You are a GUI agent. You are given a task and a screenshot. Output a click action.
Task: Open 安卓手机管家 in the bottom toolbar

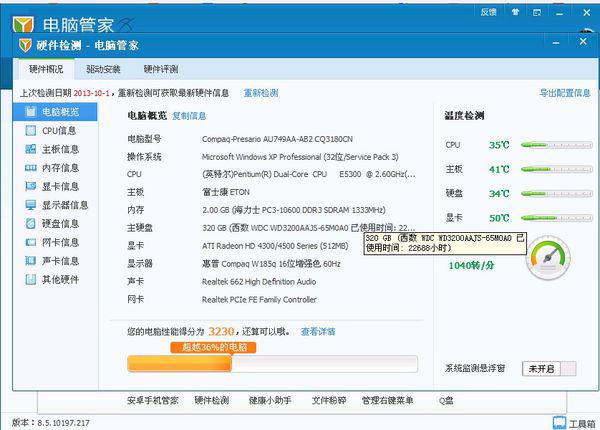tap(152, 401)
